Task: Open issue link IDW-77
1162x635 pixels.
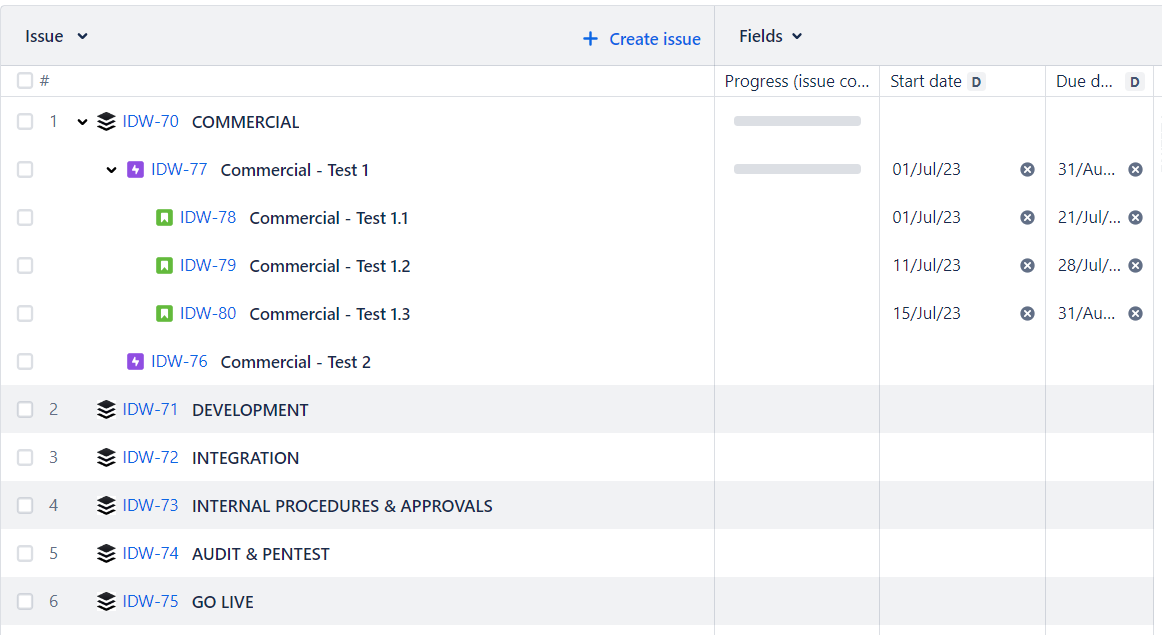Action: pyautogui.click(x=179, y=170)
